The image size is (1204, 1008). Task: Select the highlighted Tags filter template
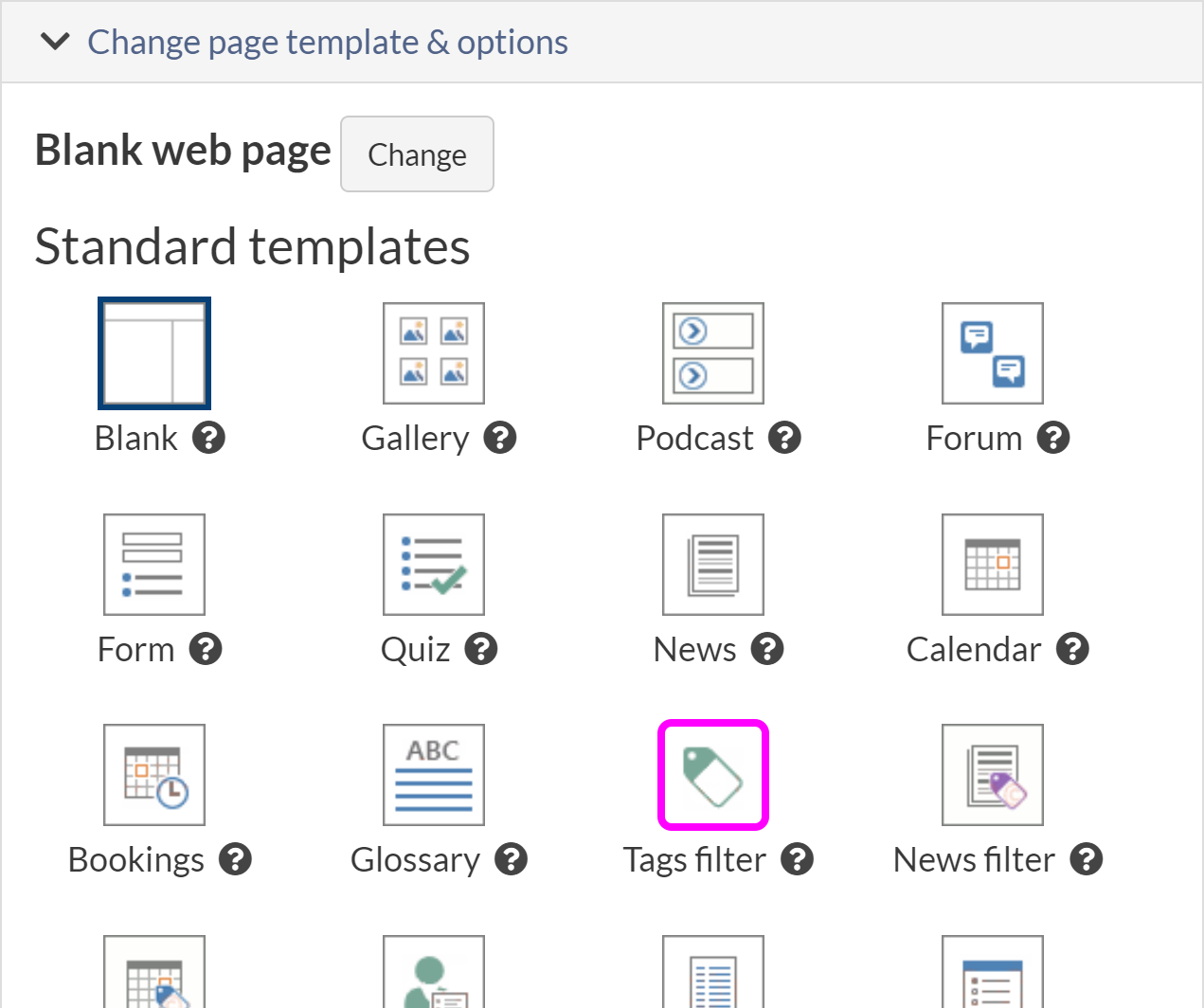pos(712,774)
